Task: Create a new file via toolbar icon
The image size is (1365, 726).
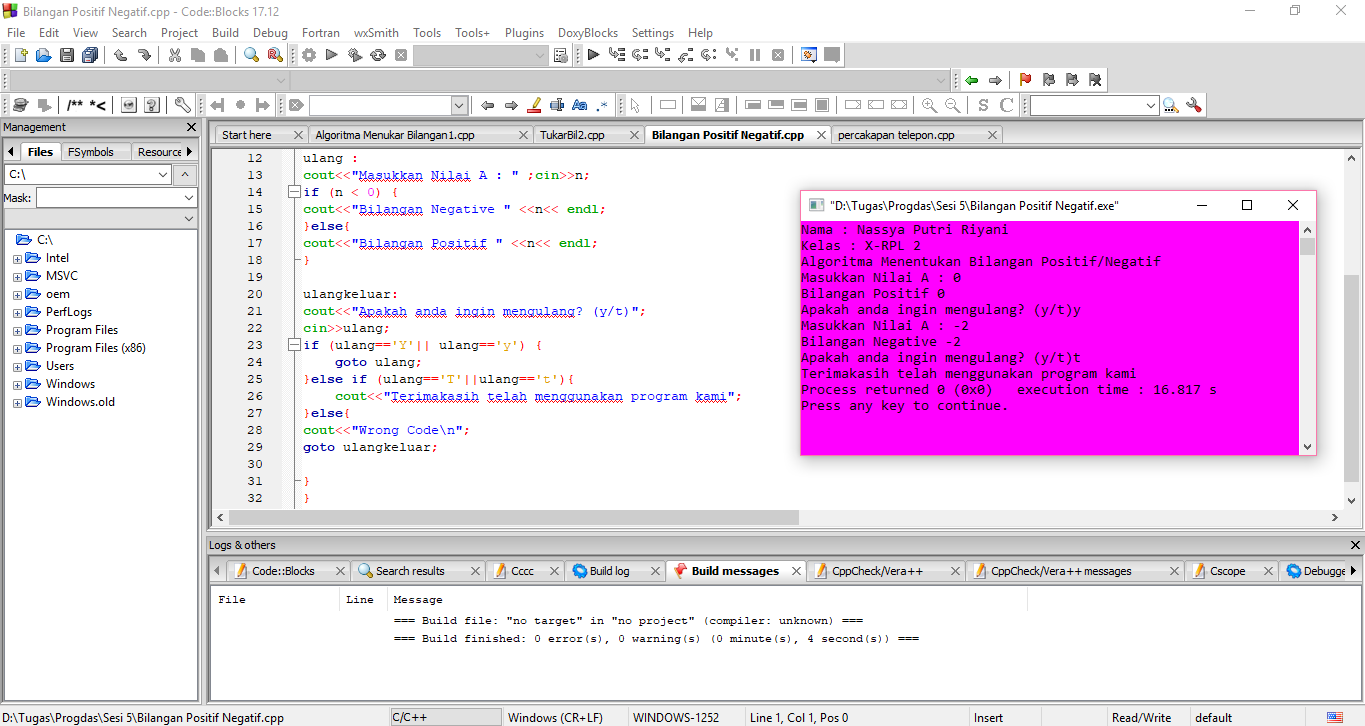Action: point(20,55)
